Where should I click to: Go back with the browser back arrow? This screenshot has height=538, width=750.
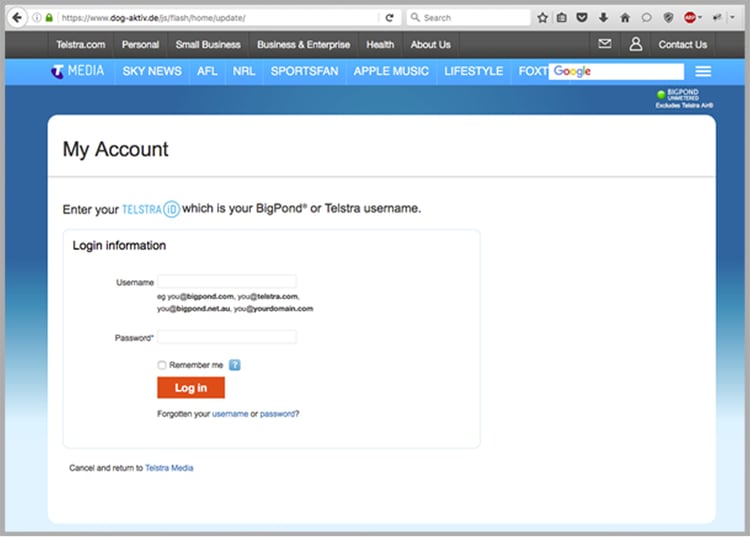tap(17, 18)
